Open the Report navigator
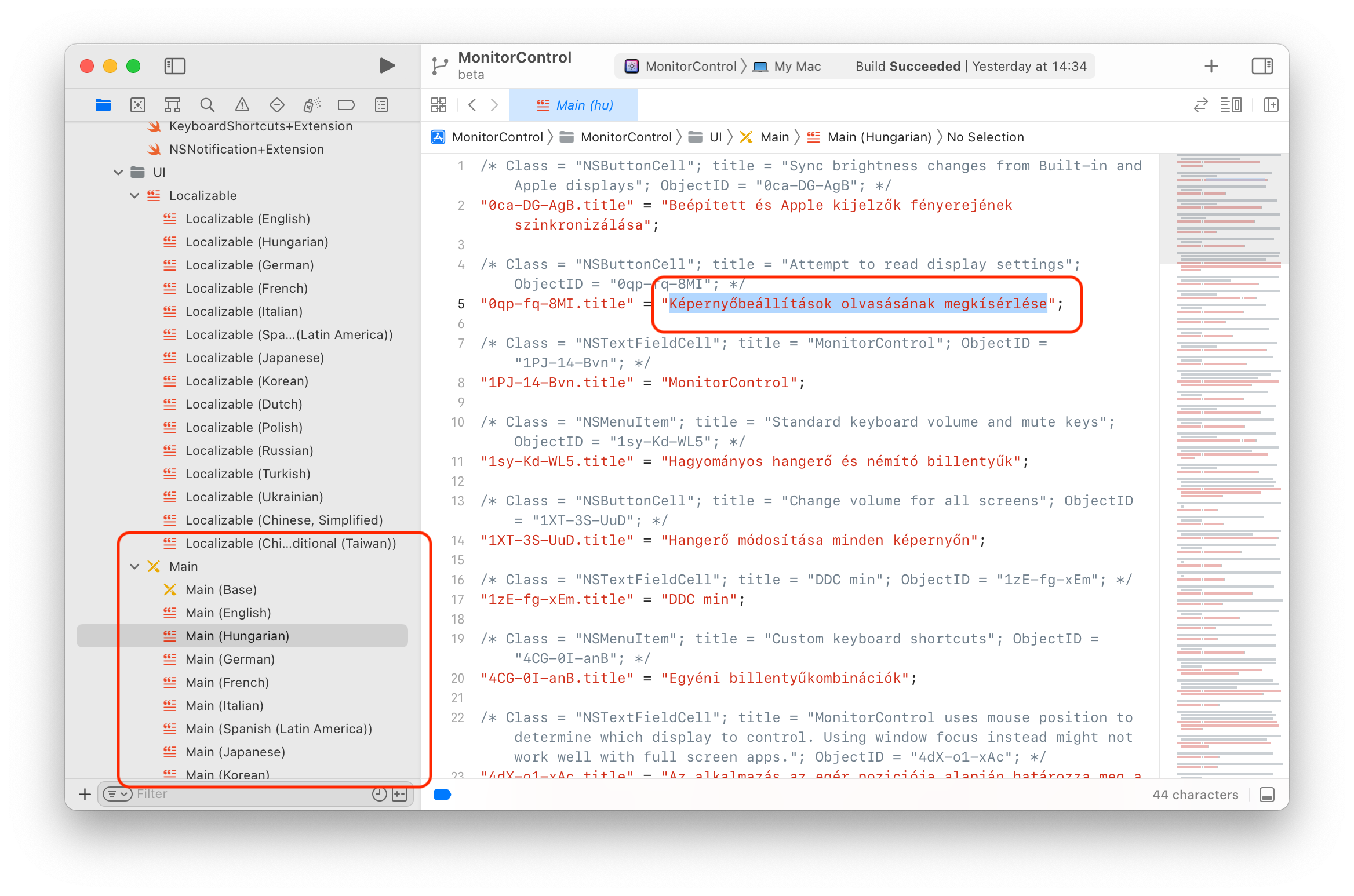Viewport: 1354px width, 896px height. click(x=381, y=105)
